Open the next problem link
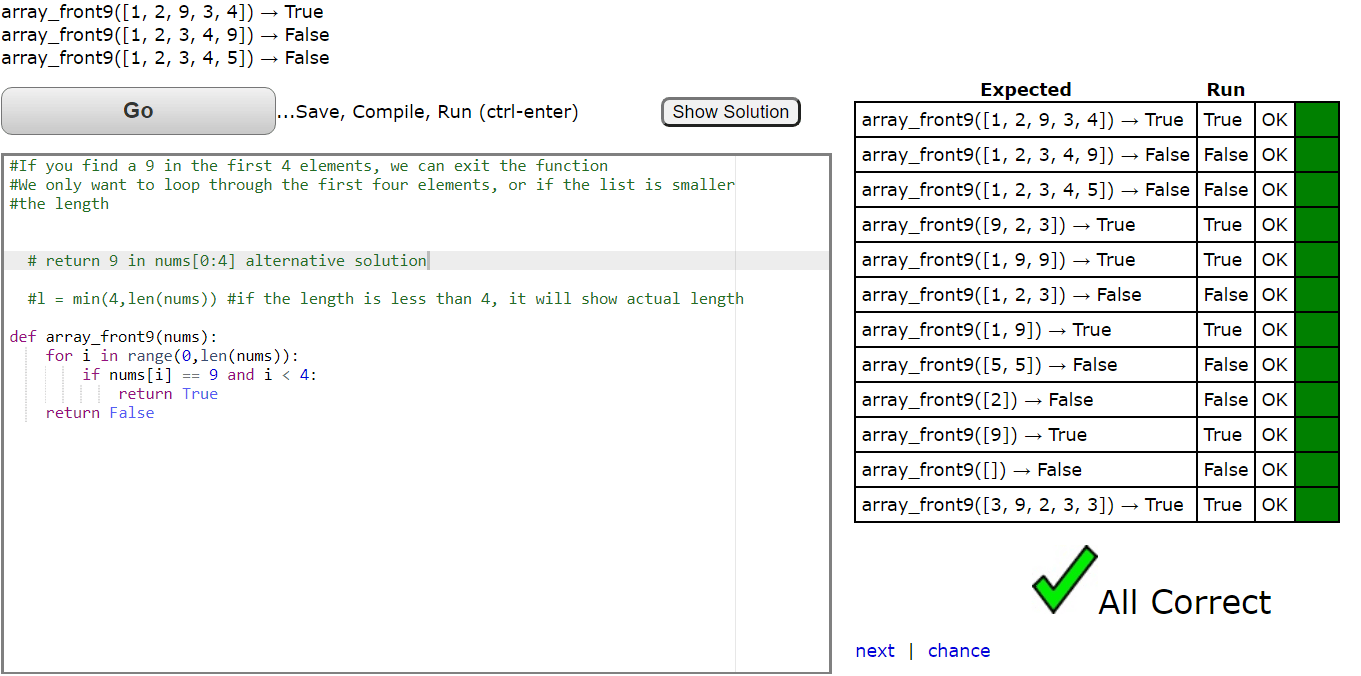The width and height of the screenshot is (1361, 676). point(875,651)
